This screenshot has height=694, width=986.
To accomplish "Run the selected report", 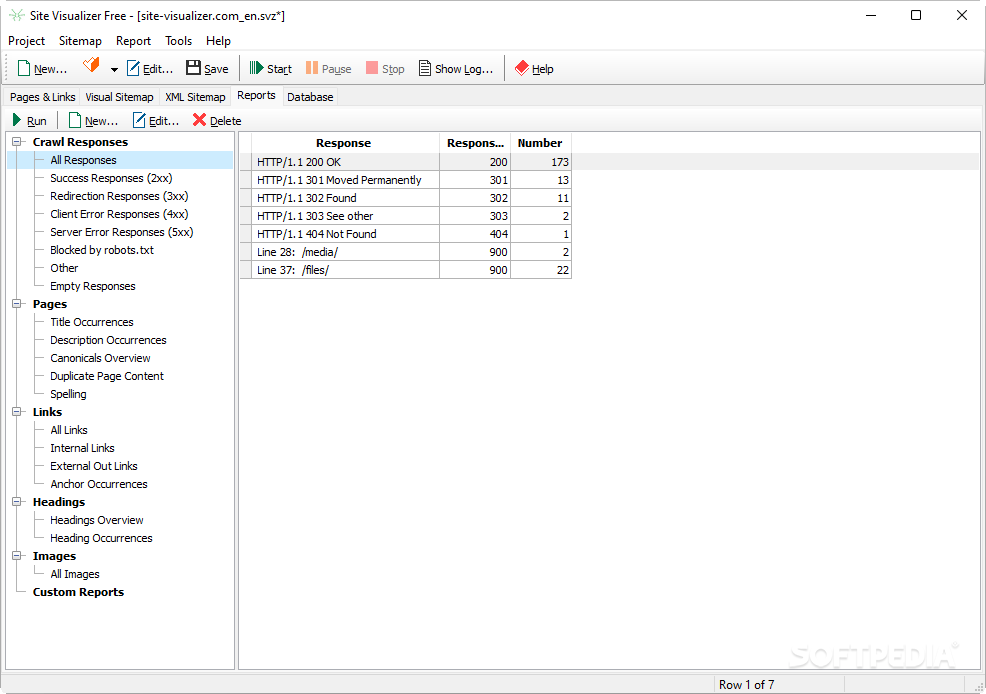I will coord(30,121).
